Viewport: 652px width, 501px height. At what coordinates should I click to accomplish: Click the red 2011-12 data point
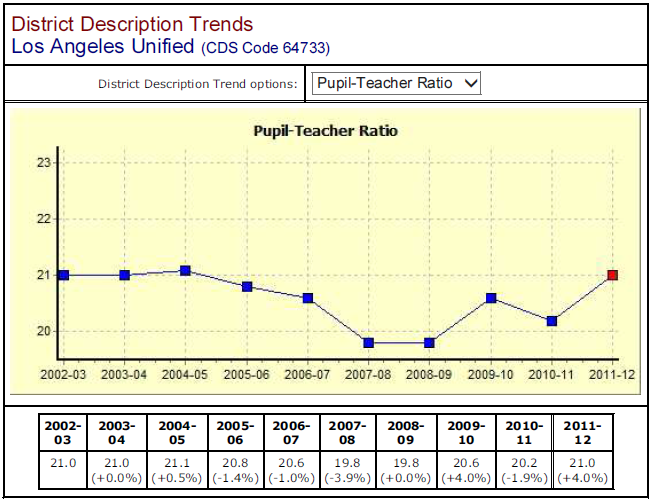point(613,275)
